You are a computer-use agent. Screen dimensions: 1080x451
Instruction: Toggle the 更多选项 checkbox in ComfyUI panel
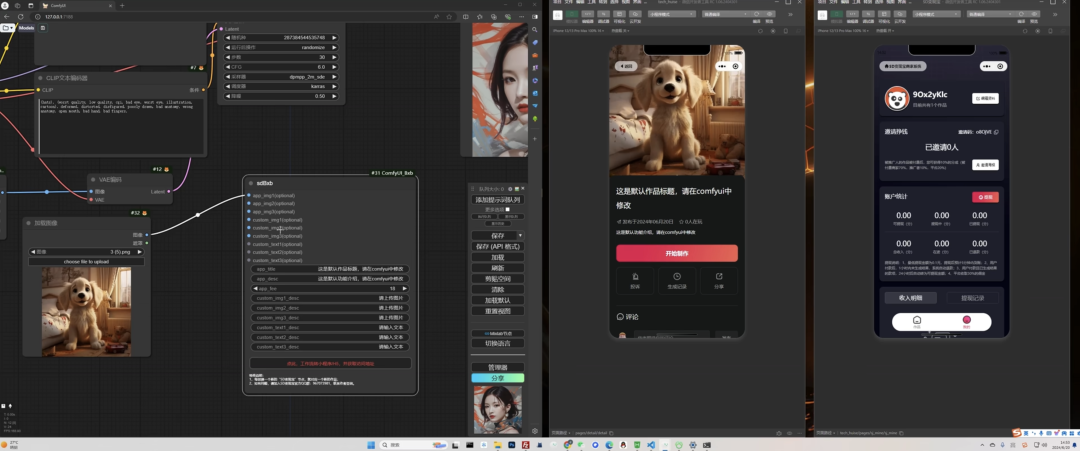508,209
